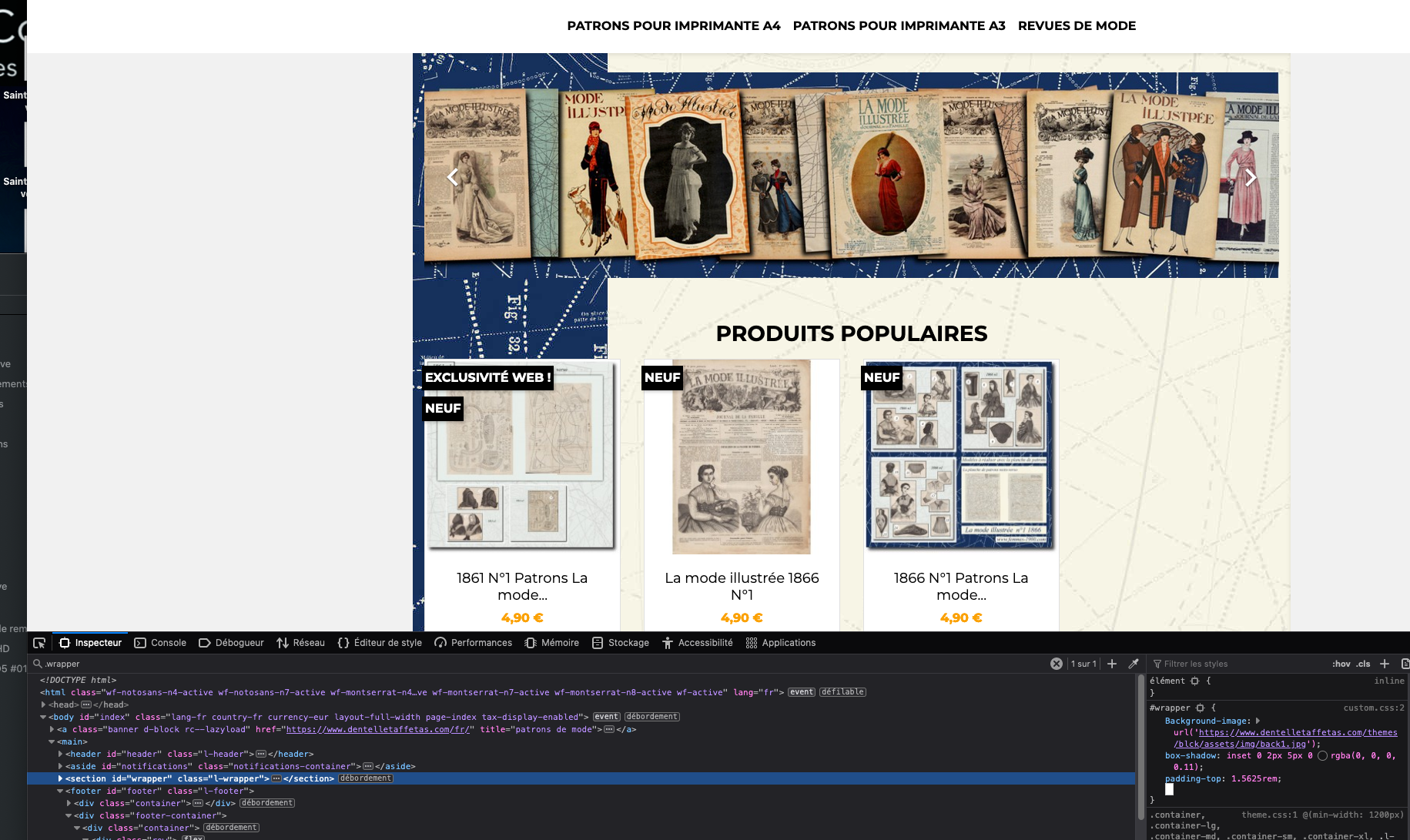Show the next banner slide

pyautogui.click(x=1251, y=177)
